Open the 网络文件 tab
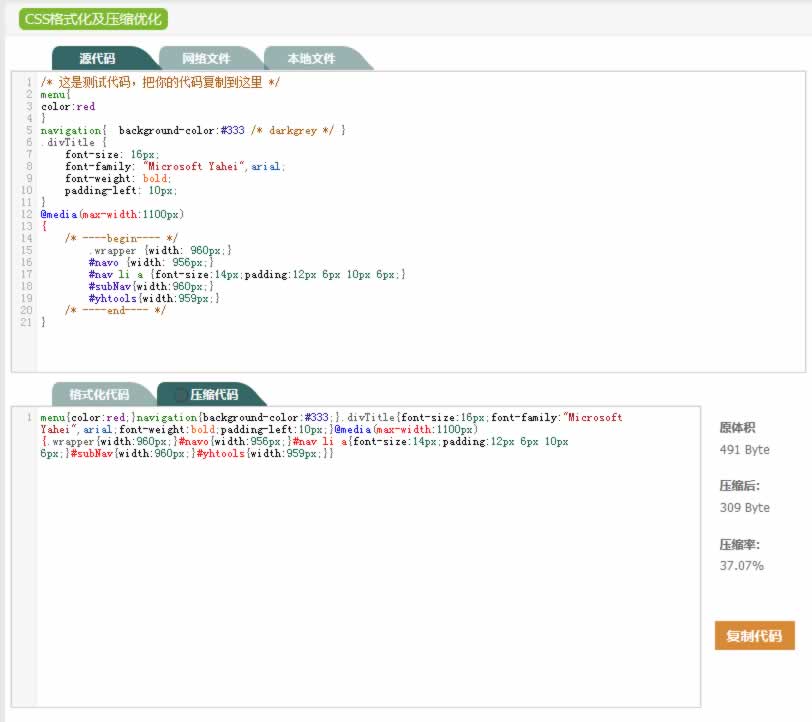The width and height of the screenshot is (812, 722). pyautogui.click(x=206, y=58)
